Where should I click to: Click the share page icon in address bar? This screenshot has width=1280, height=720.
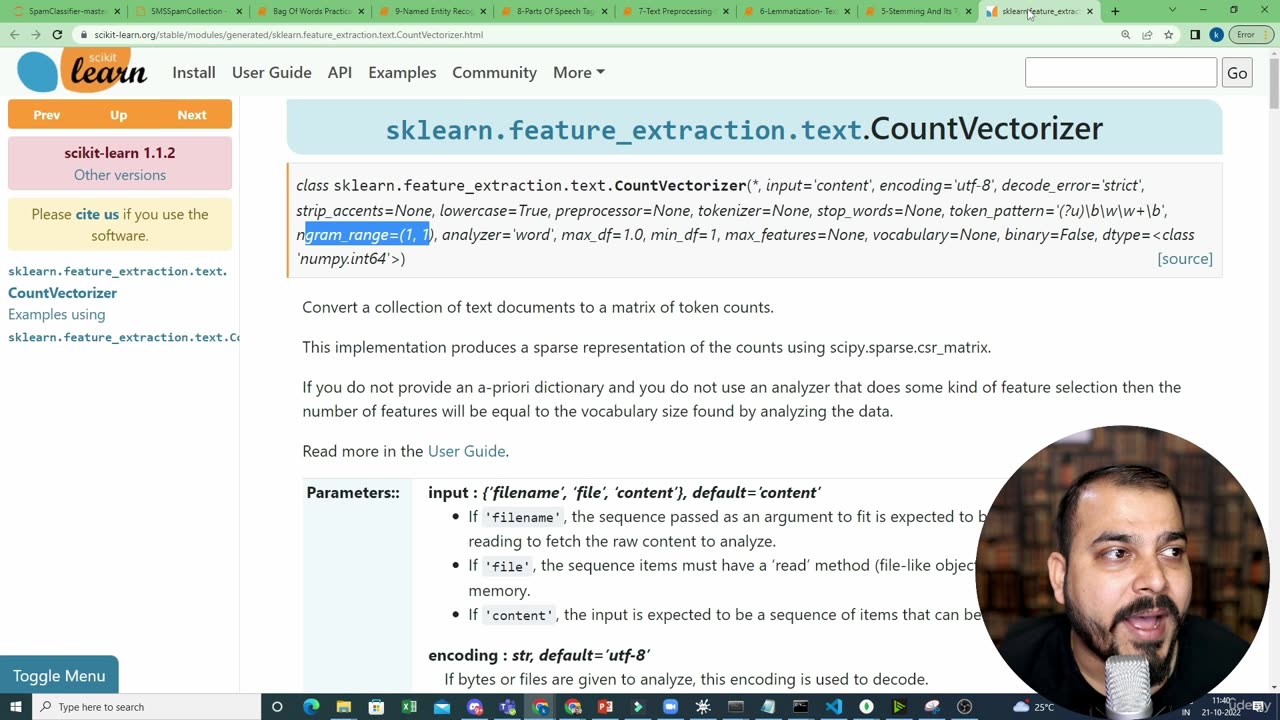[x=1147, y=34]
